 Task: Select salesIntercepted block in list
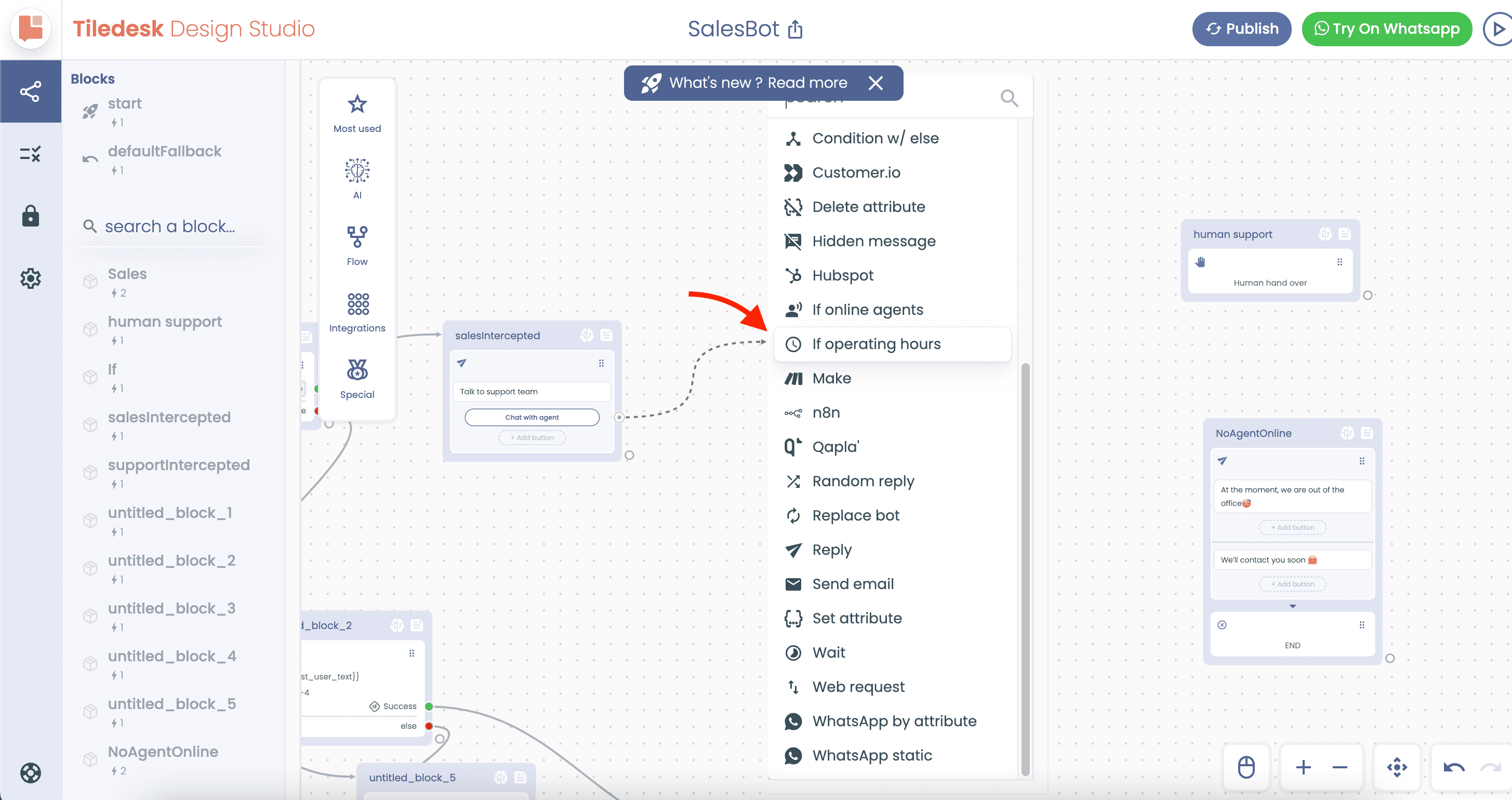pyautogui.click(x=174, y=425)
